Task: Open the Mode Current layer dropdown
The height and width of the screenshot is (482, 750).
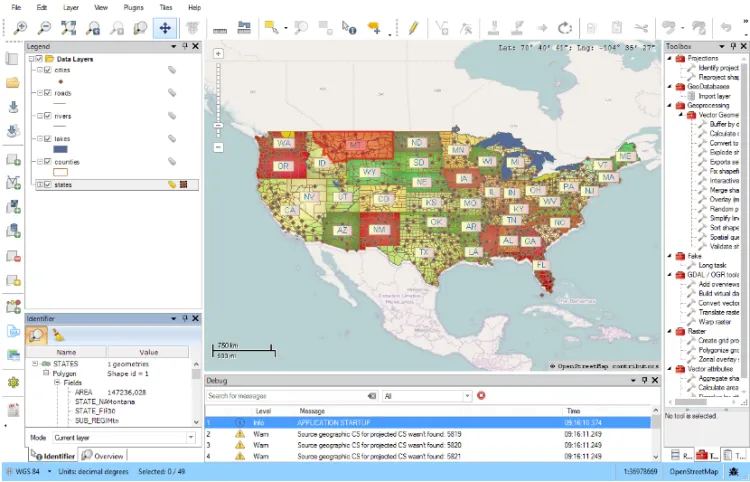Action: (122, 438)
